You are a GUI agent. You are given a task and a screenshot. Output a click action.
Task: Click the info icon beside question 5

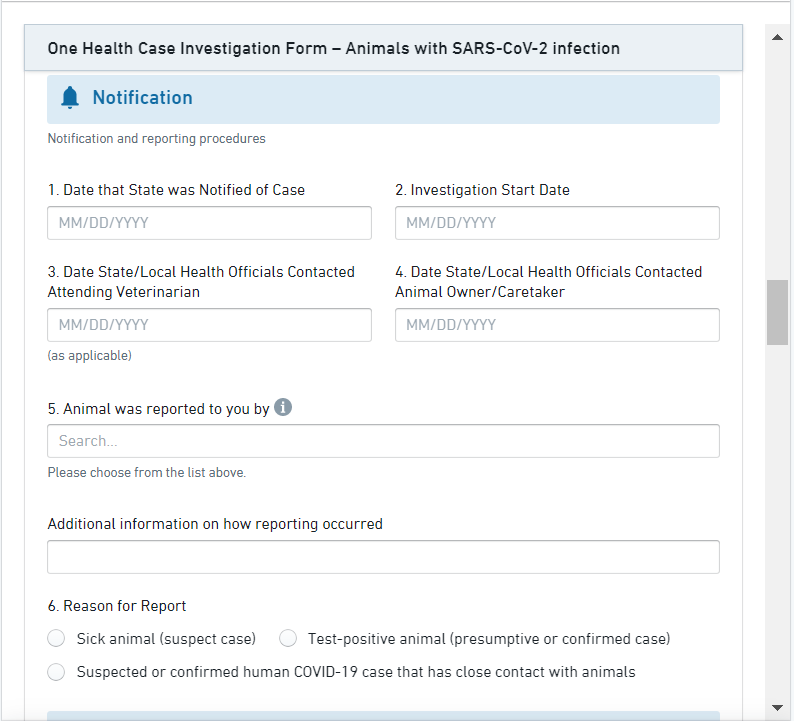pos(283,407)
